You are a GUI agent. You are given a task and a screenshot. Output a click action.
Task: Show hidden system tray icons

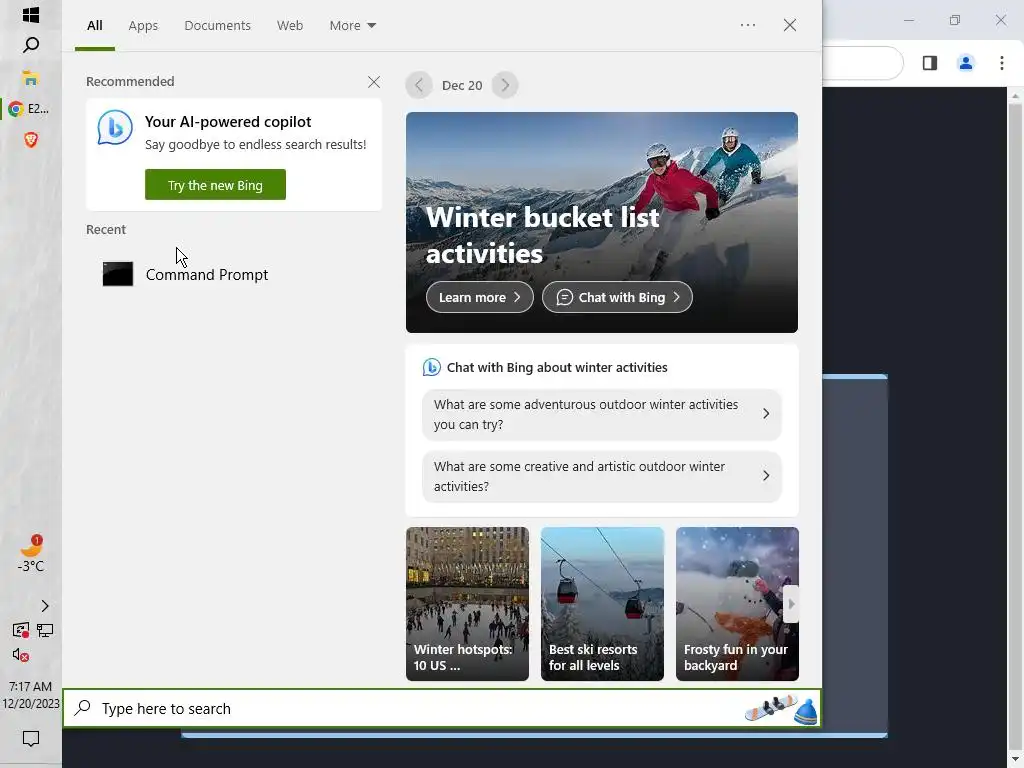[44, 606]
